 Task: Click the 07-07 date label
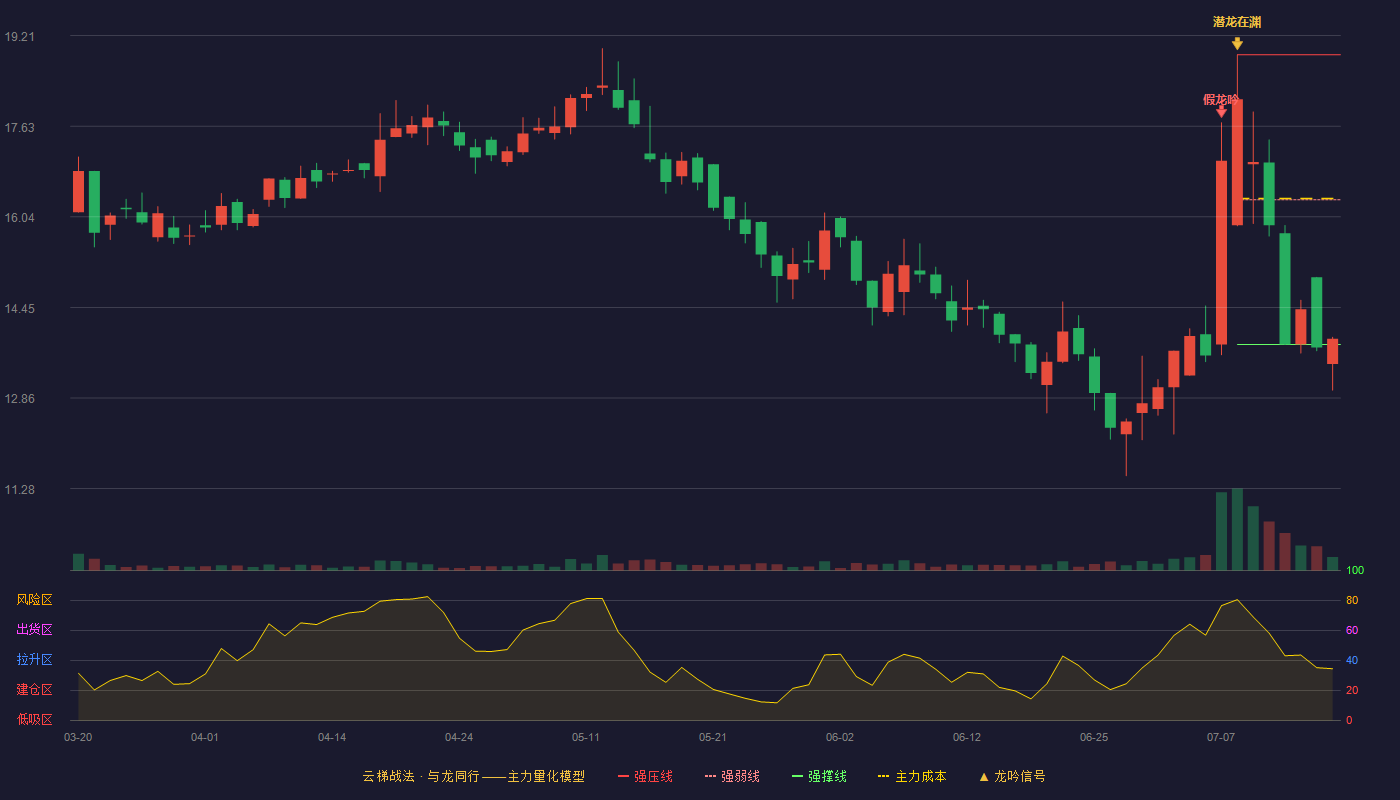pyautogui.click(x=1221, y=737)
